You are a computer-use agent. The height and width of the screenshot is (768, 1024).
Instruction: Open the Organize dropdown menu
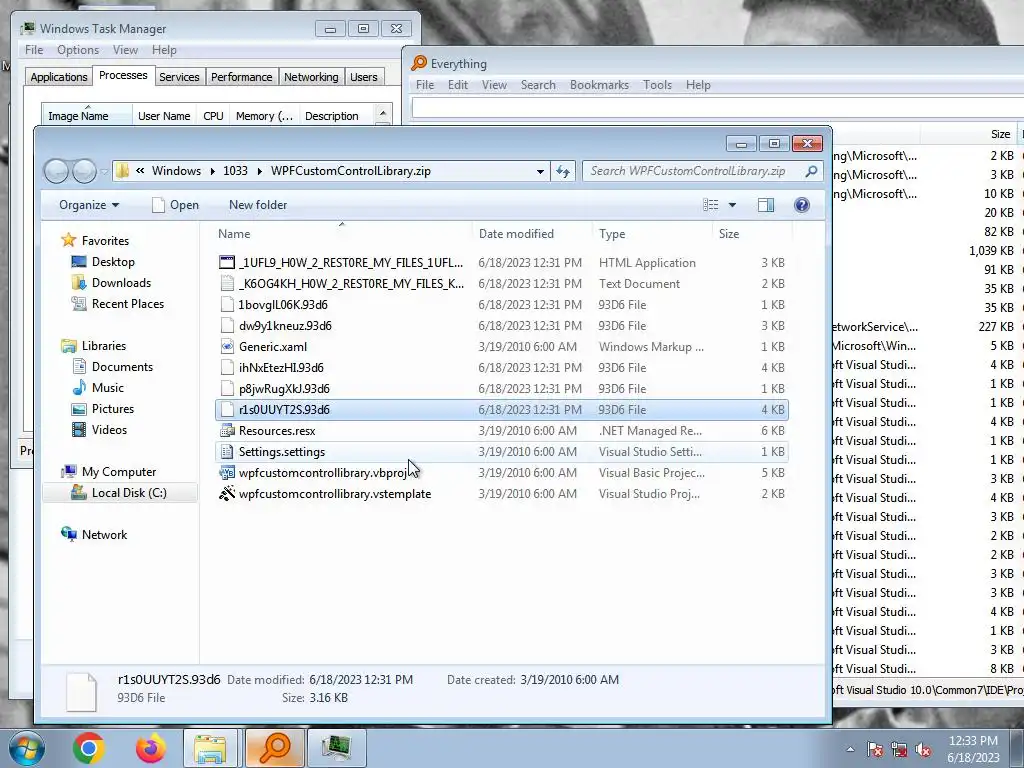tap(89, 205)
